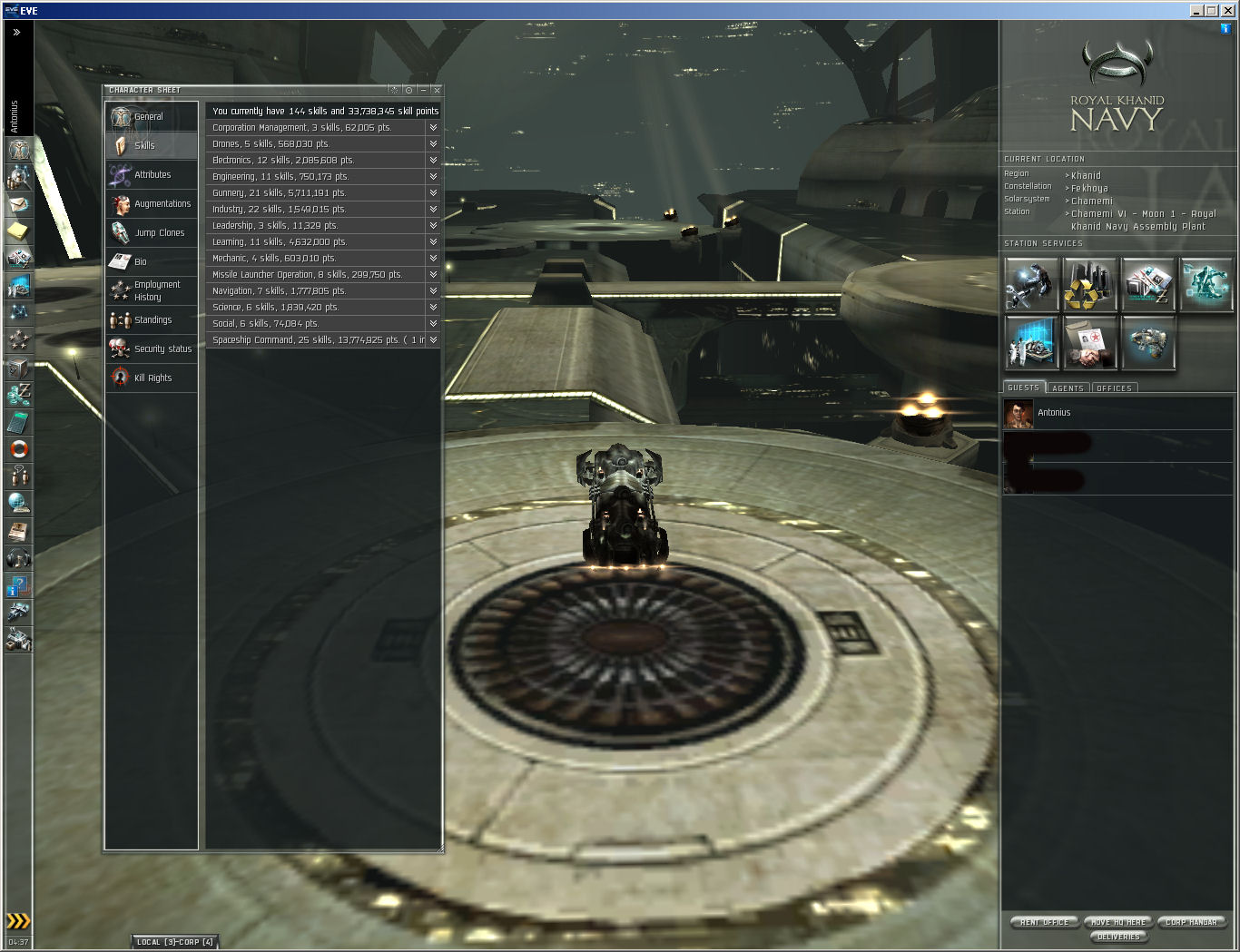Expand the Industry skill group

(x=433, y=210)
